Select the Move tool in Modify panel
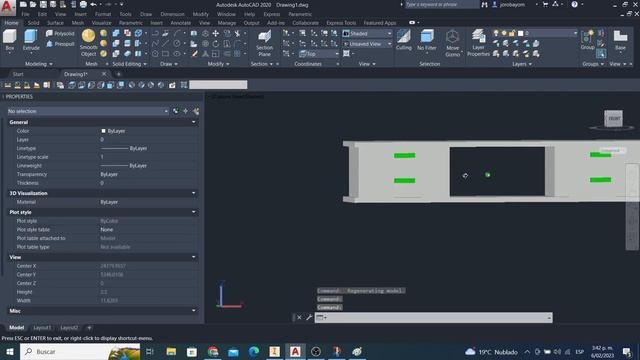Viewport: 640px width, 360px height. [216, 33]
